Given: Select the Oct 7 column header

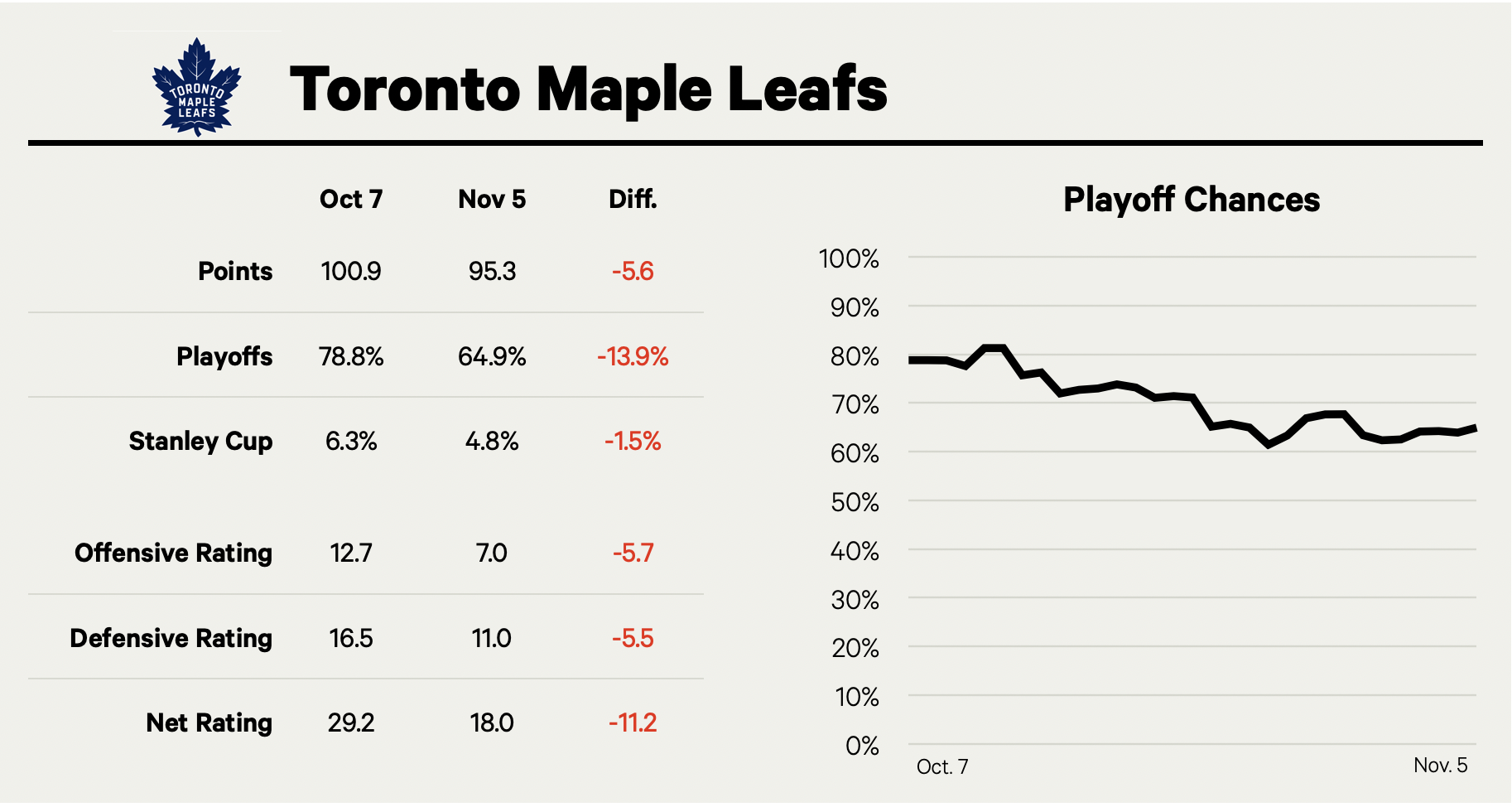Looking at the screenshot, I should (351, 200).
